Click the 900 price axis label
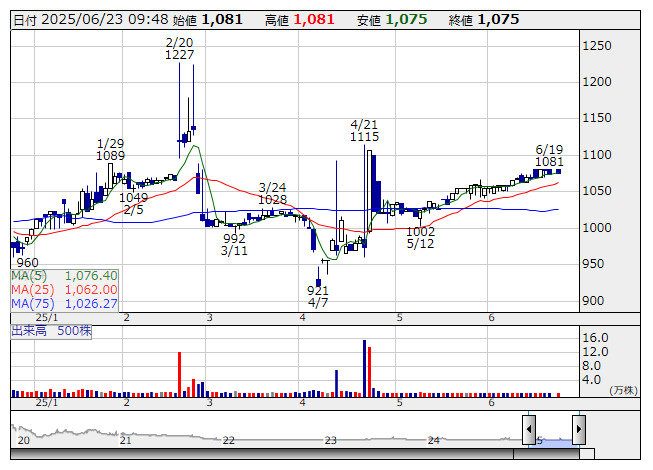Viewport: 653px width, 470px height. (593, 300)
